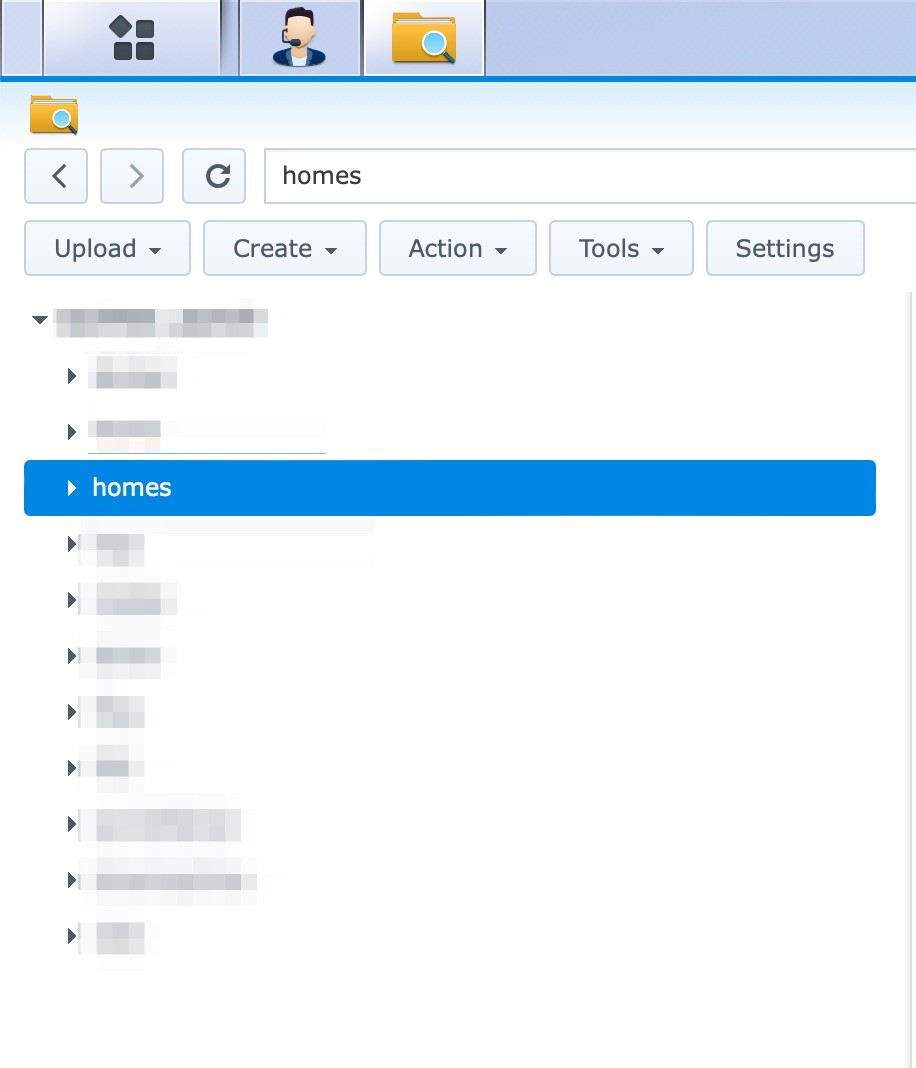Image resolution: width=916 pixels, height=1068 pixels.
Task: Open the Action dropdown menu
Action: click(x=457, y=248)
